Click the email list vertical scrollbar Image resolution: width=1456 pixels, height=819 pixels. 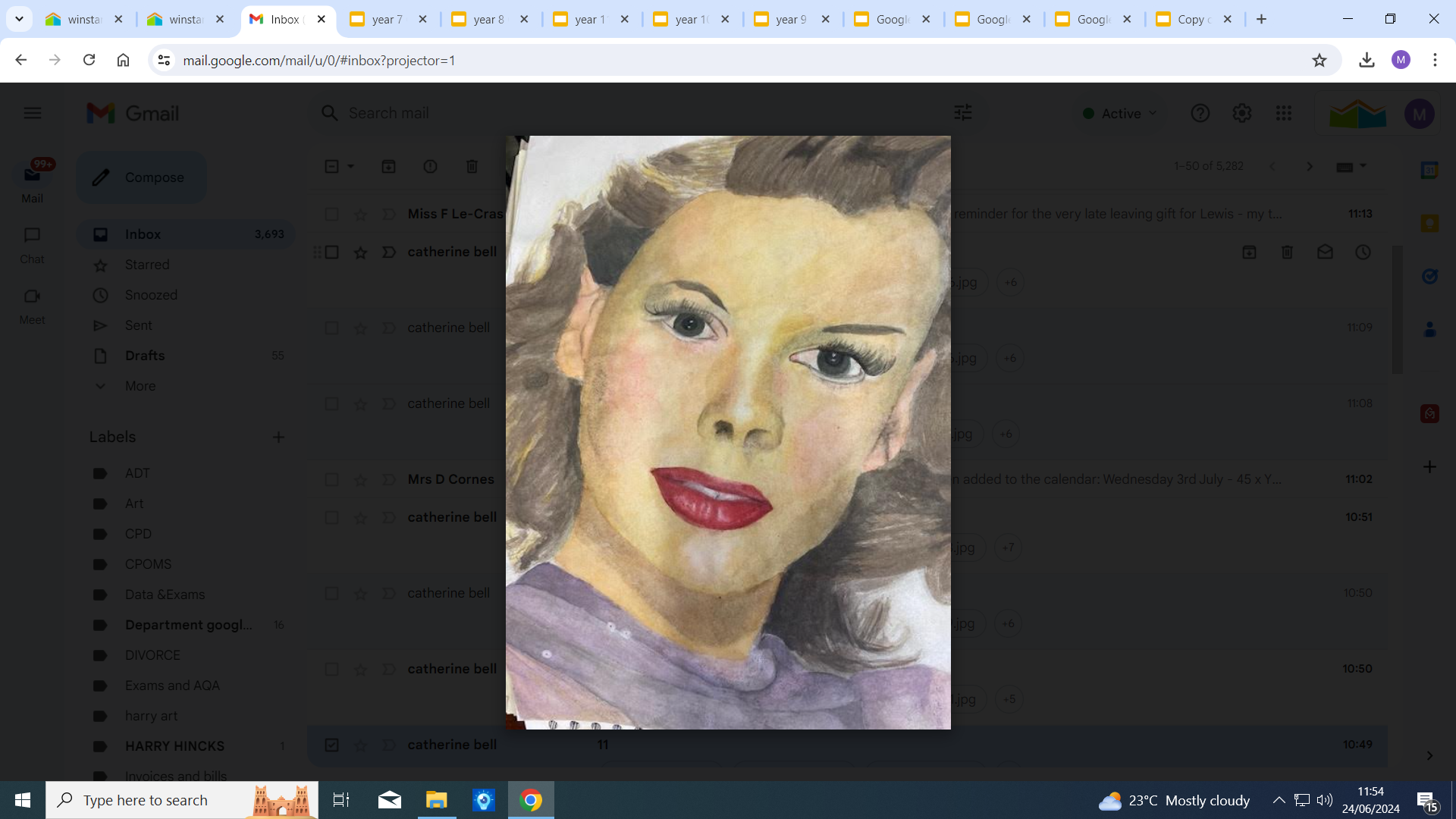(1397, 309)
